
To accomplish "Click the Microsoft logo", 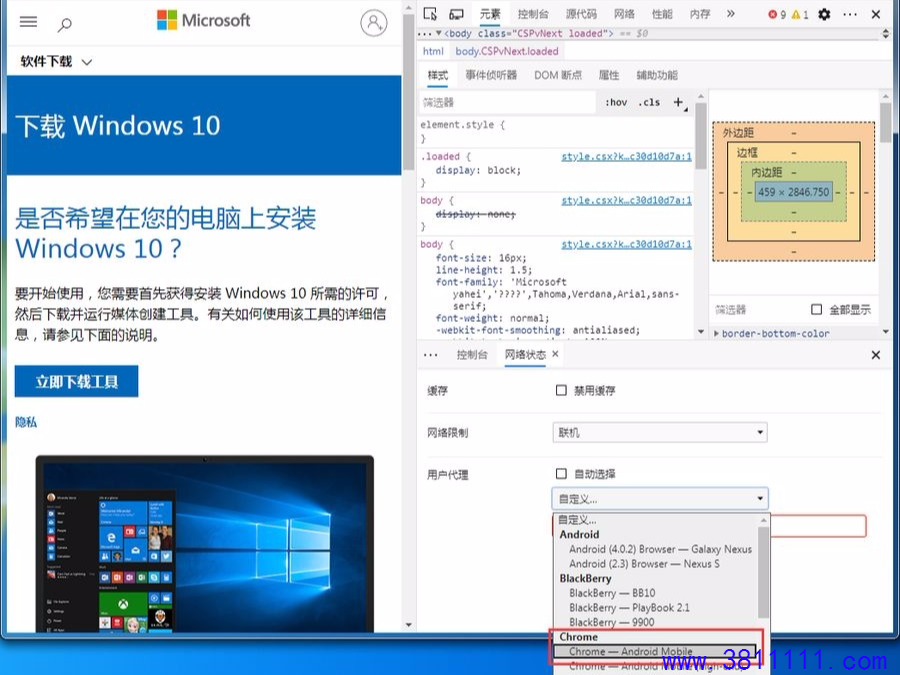I will tap(204, 20).
